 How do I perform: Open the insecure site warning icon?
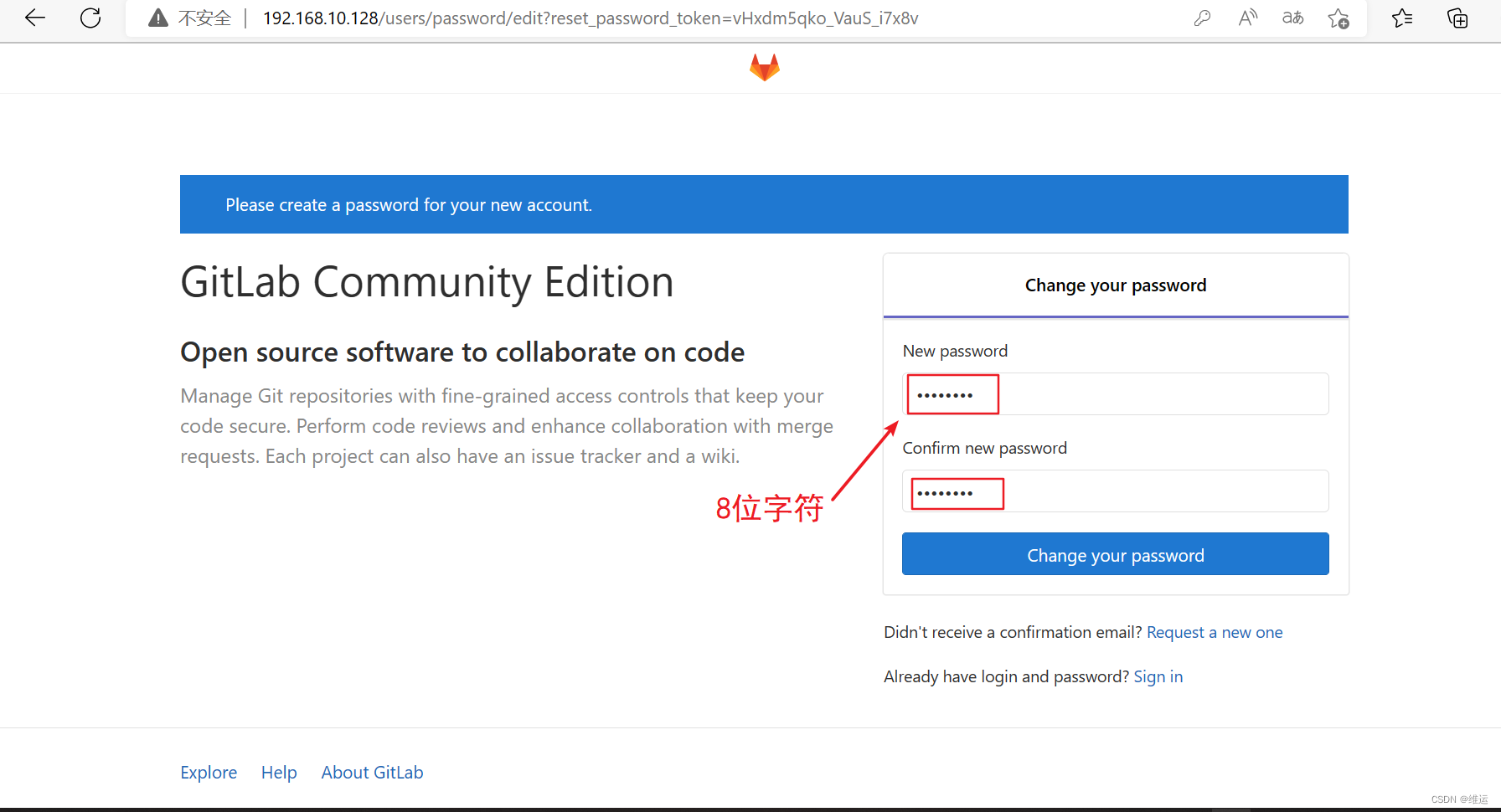tap(158, 18)
